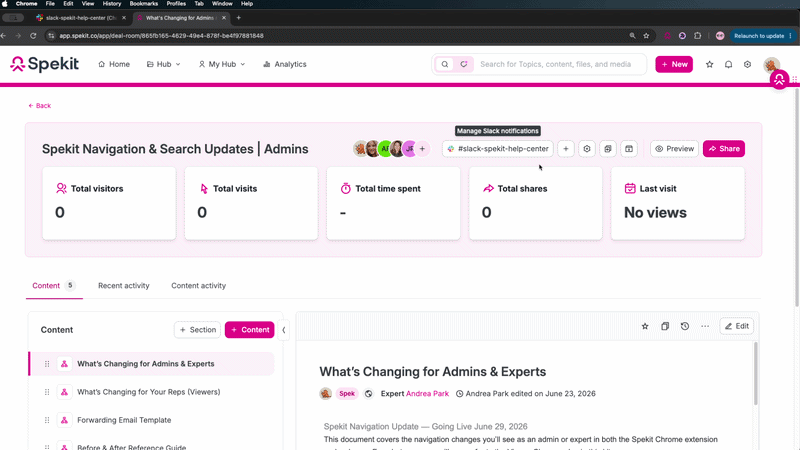Viewport: 800px width, 450px height.
Task: Go to Home in the navigation
Action: tap(114, 64)
